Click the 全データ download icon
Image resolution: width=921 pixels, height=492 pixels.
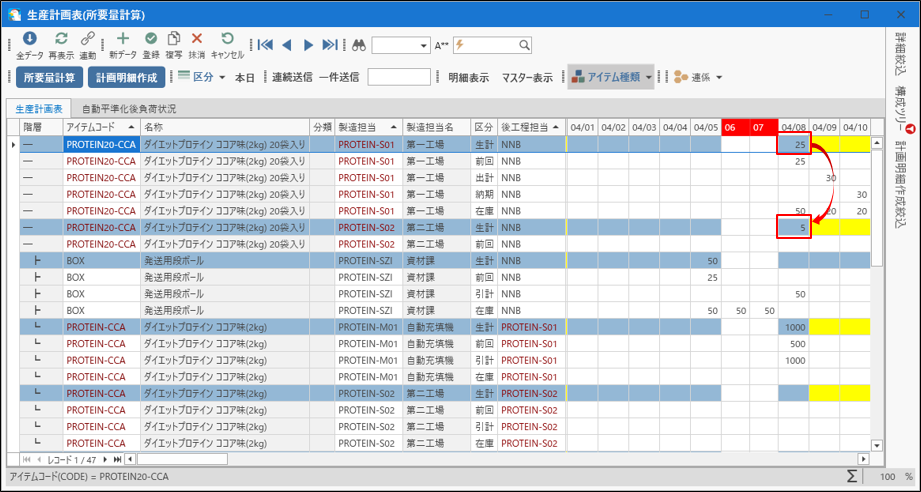30,38
